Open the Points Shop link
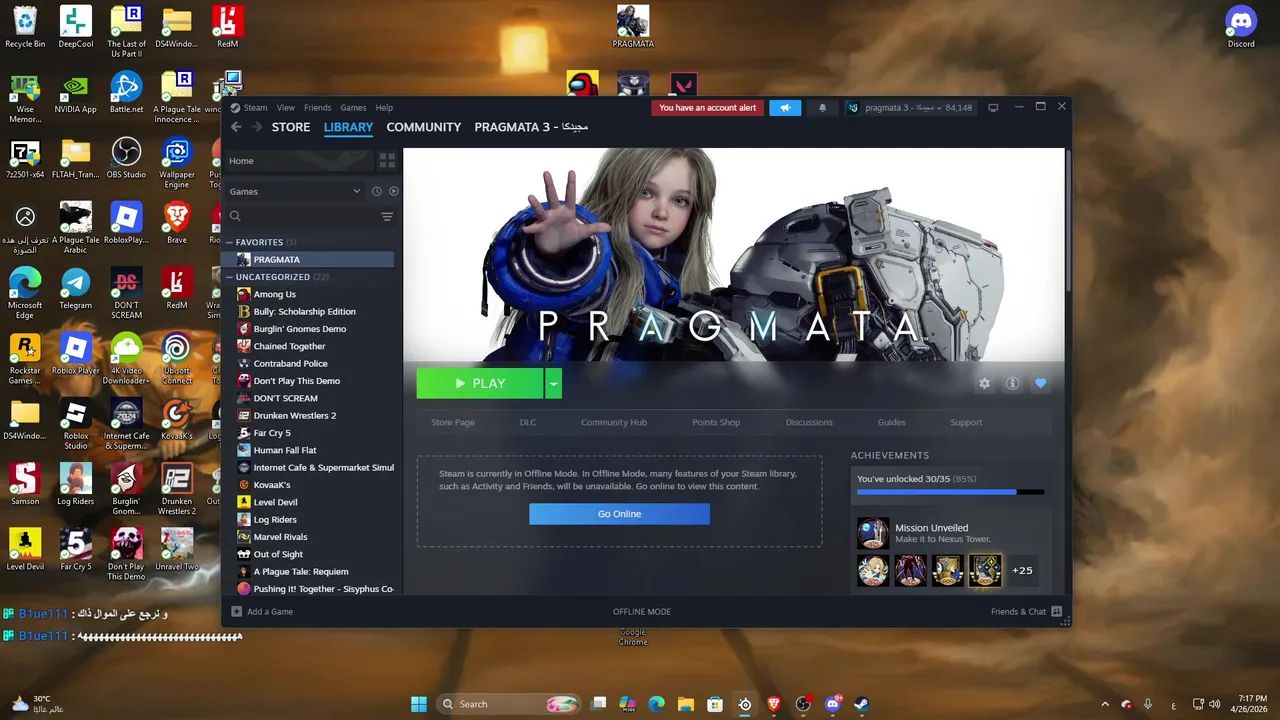The height and width of the screenshot is (720, 1280). (x=716, y=422)
